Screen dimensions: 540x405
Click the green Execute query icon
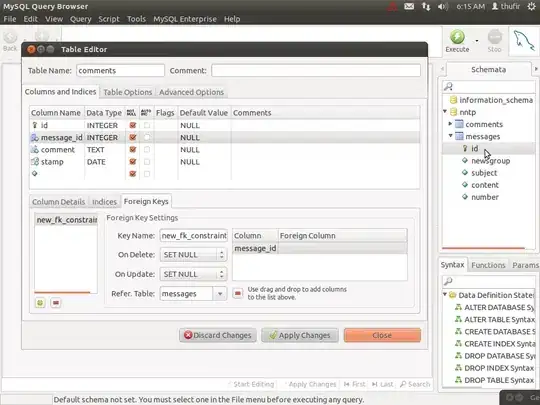click(457, 37)
